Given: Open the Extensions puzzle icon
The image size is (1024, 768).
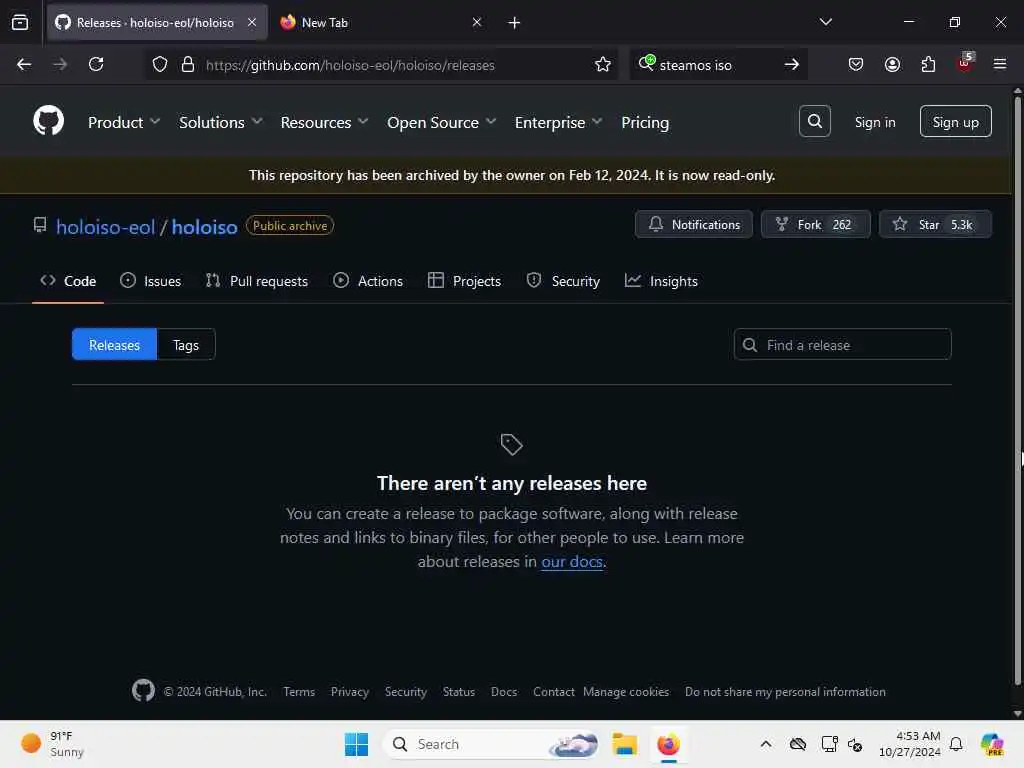Looking at the screenshot, I should pos(928,64).
